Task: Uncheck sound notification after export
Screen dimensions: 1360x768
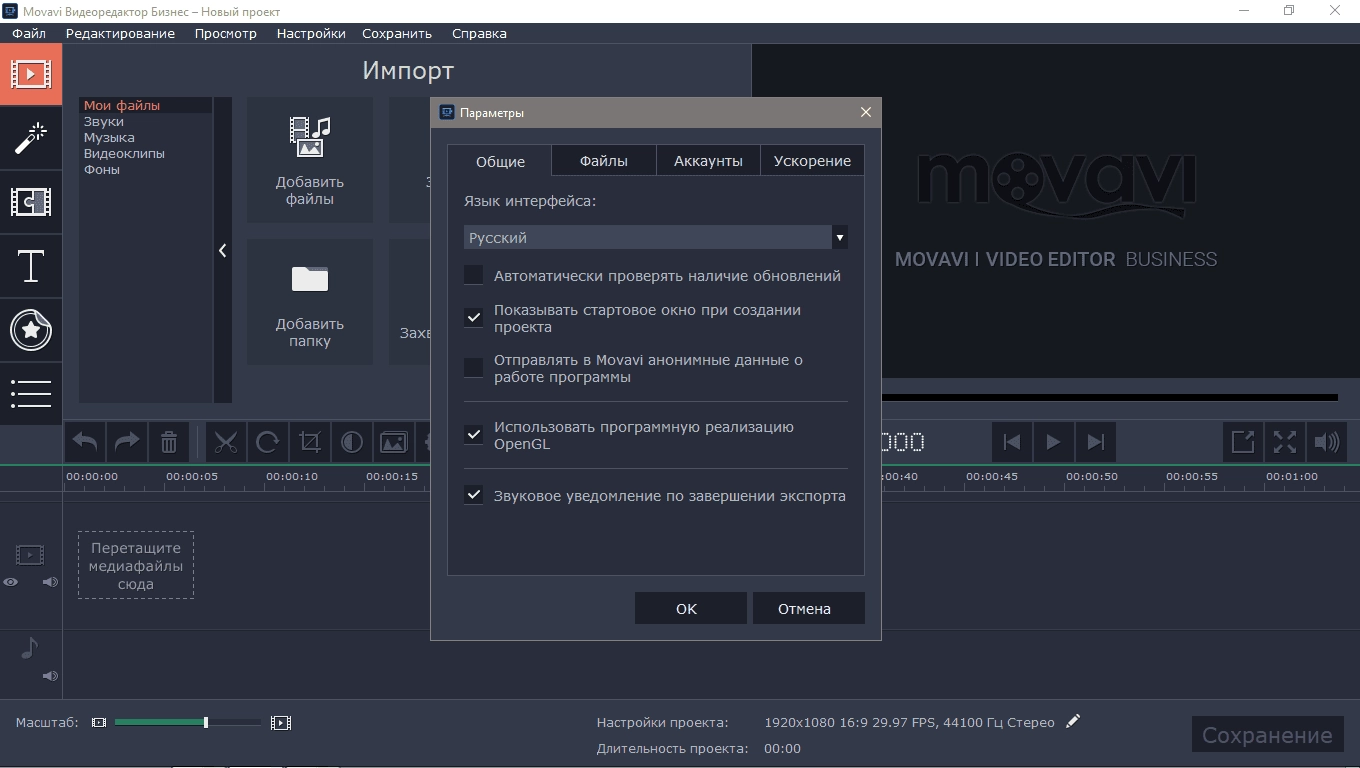Action: pyautogui.click(x=474, y=495)
